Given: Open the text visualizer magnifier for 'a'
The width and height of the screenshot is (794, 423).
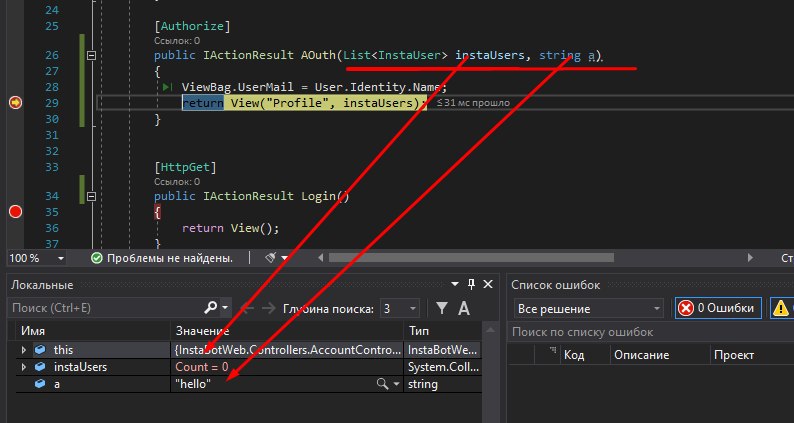Looking at the screenshot, I should (x=382, y=384).
